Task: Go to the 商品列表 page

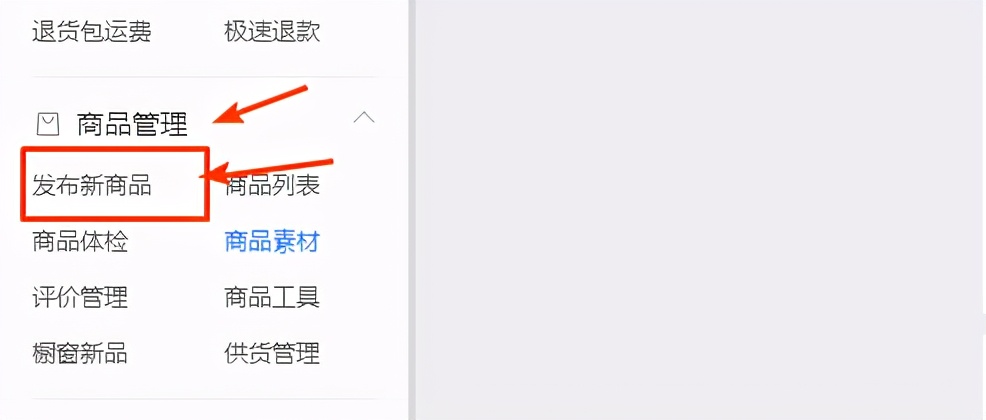Action: coord(272,185)
